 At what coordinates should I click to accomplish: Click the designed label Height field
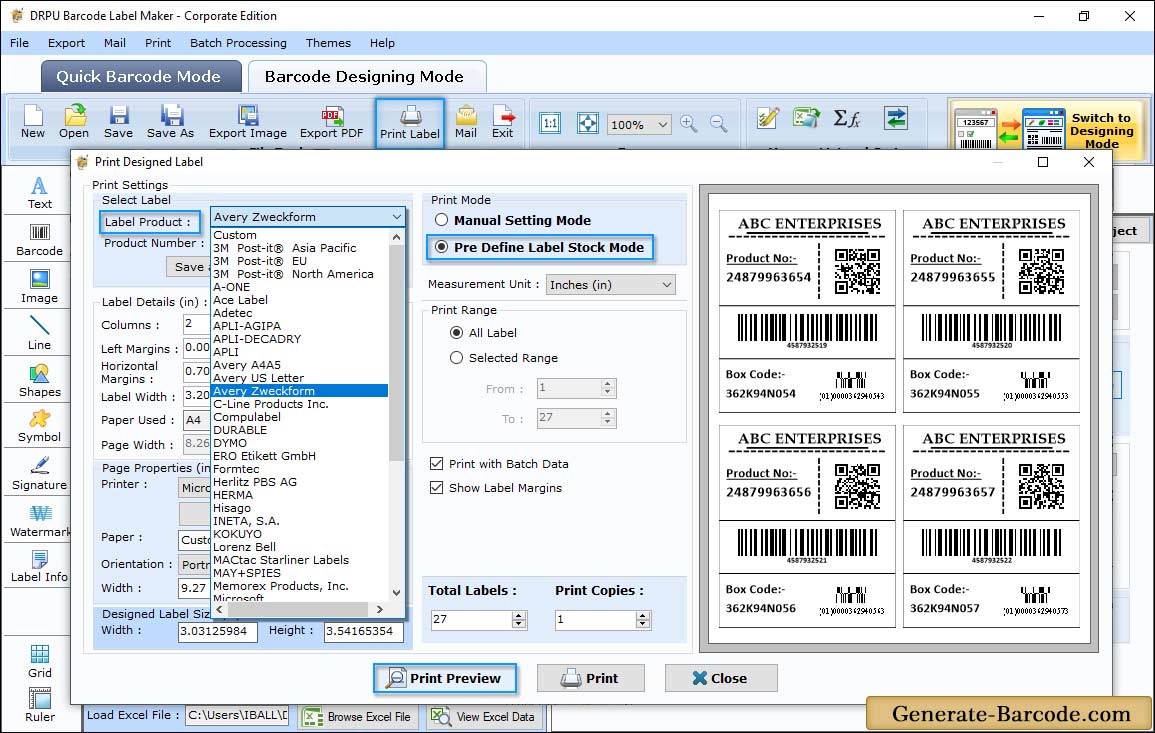coord(363,631)
